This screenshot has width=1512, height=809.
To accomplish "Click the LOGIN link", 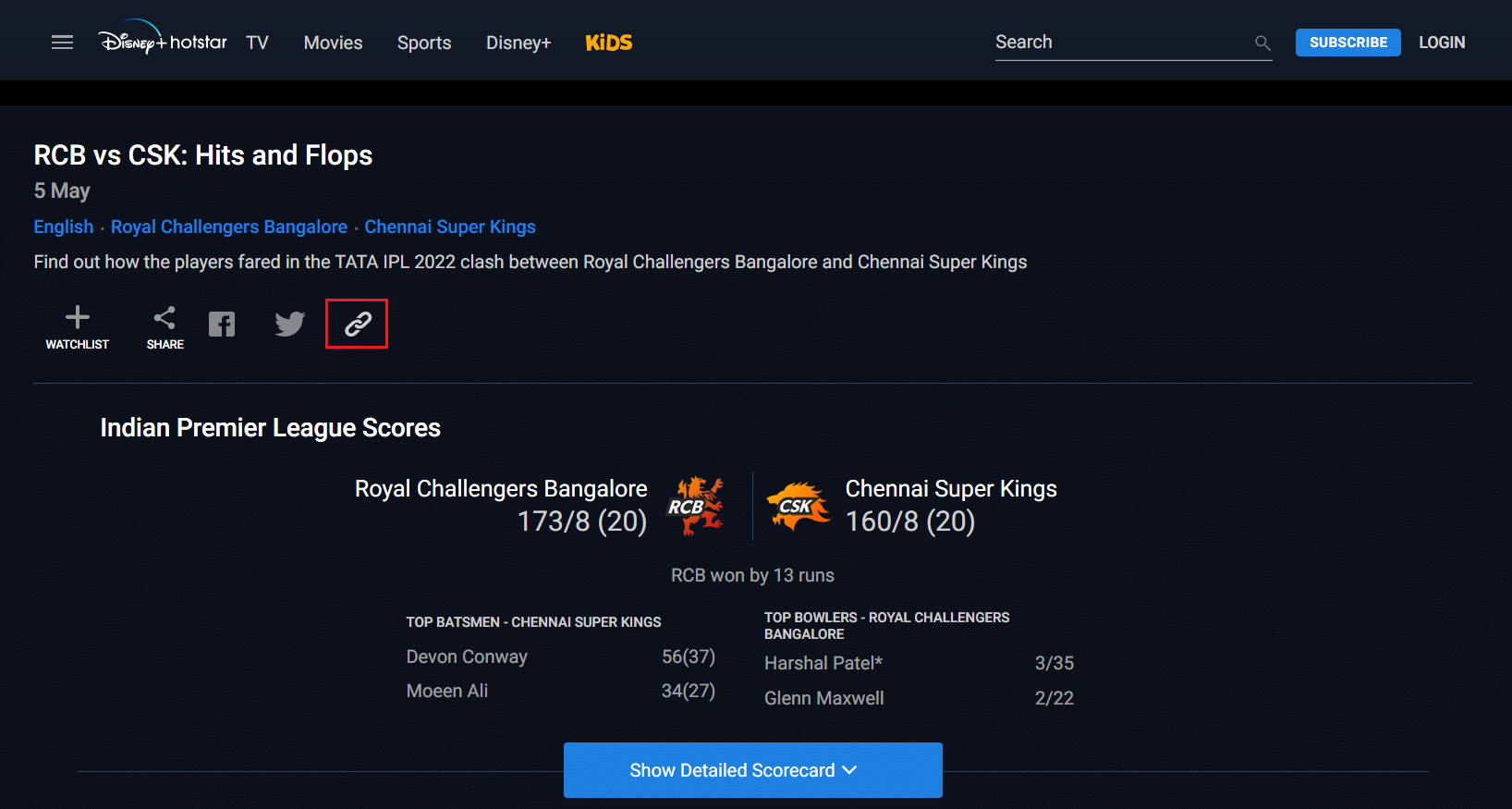I will (x=1442, y=43).
